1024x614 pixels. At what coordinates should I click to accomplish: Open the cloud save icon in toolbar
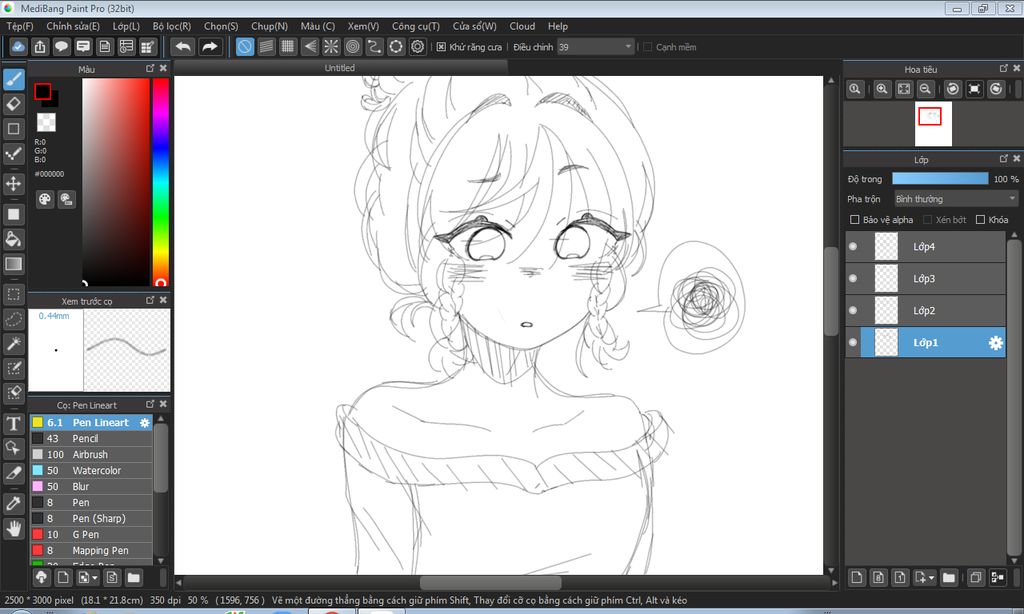18,47
